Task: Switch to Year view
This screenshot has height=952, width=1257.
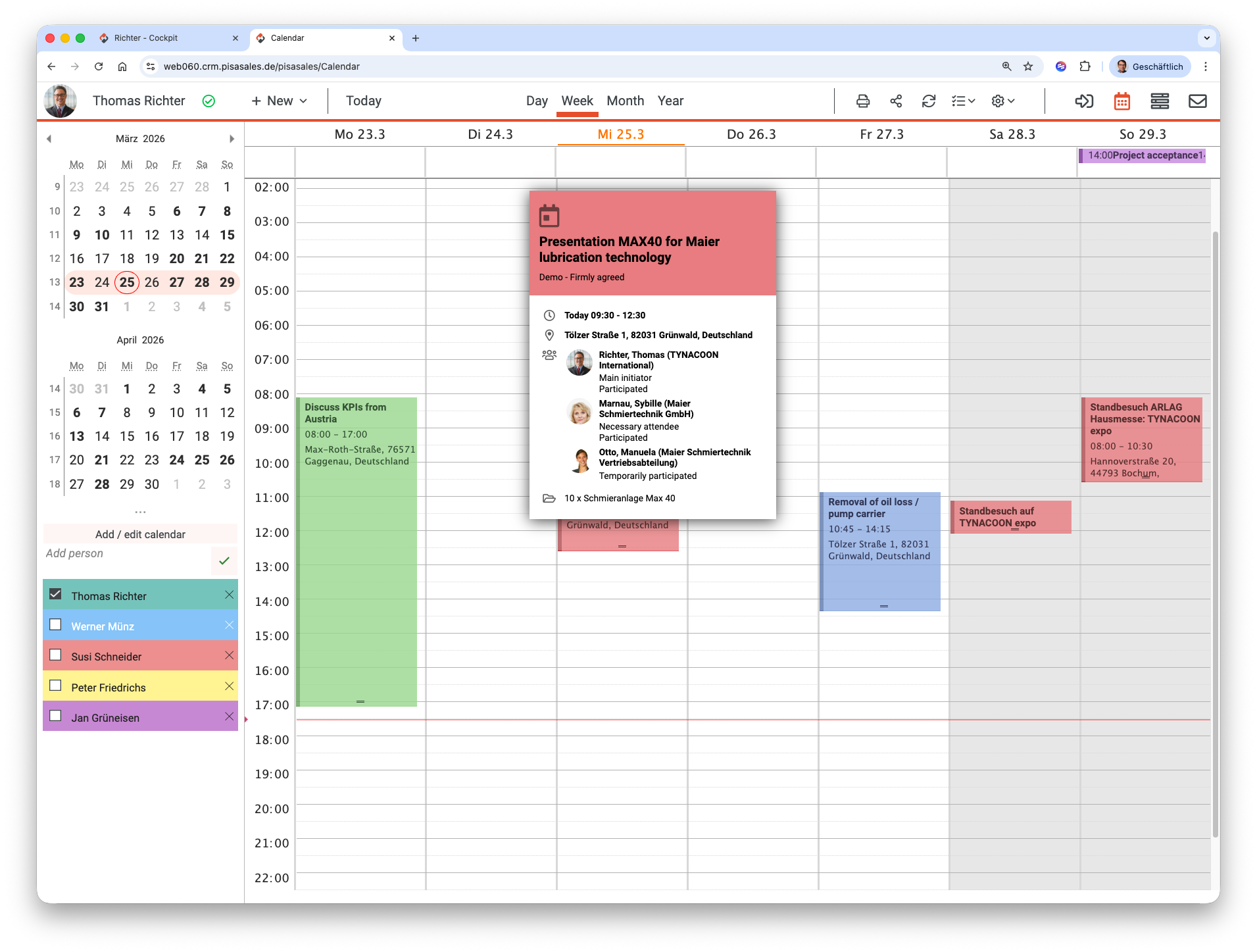Action: pyautogui.click(x=670, y=101)
